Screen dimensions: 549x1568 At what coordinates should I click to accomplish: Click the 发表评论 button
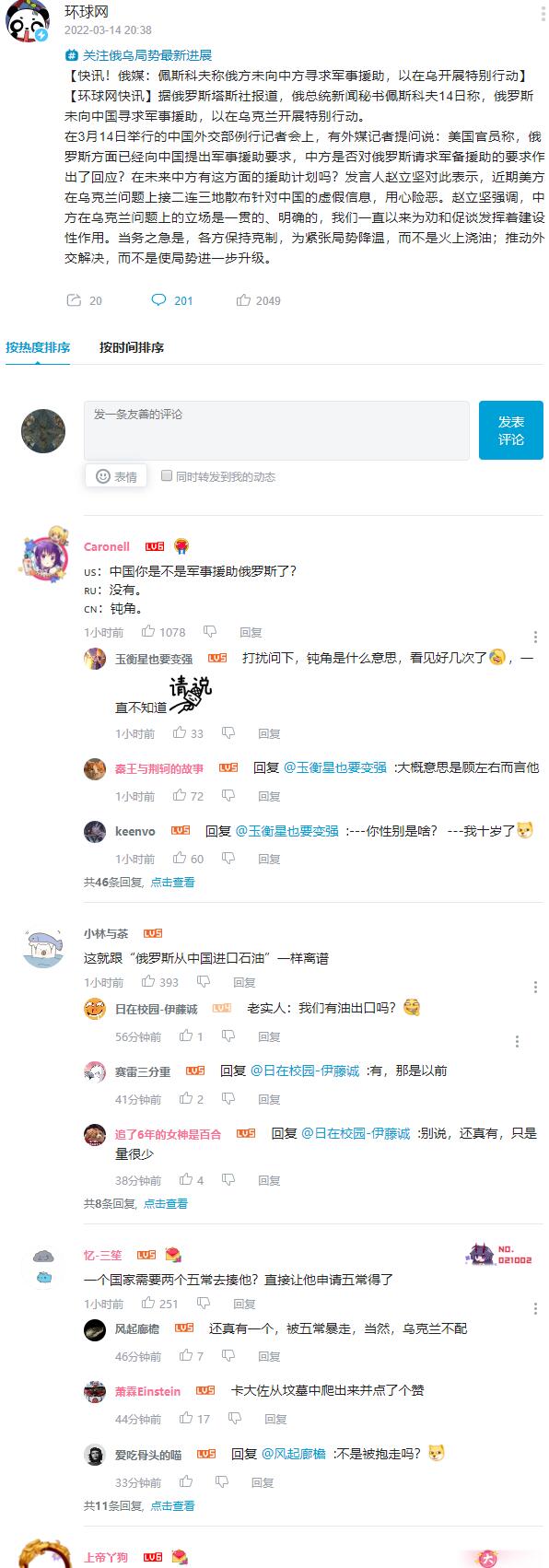511,430
